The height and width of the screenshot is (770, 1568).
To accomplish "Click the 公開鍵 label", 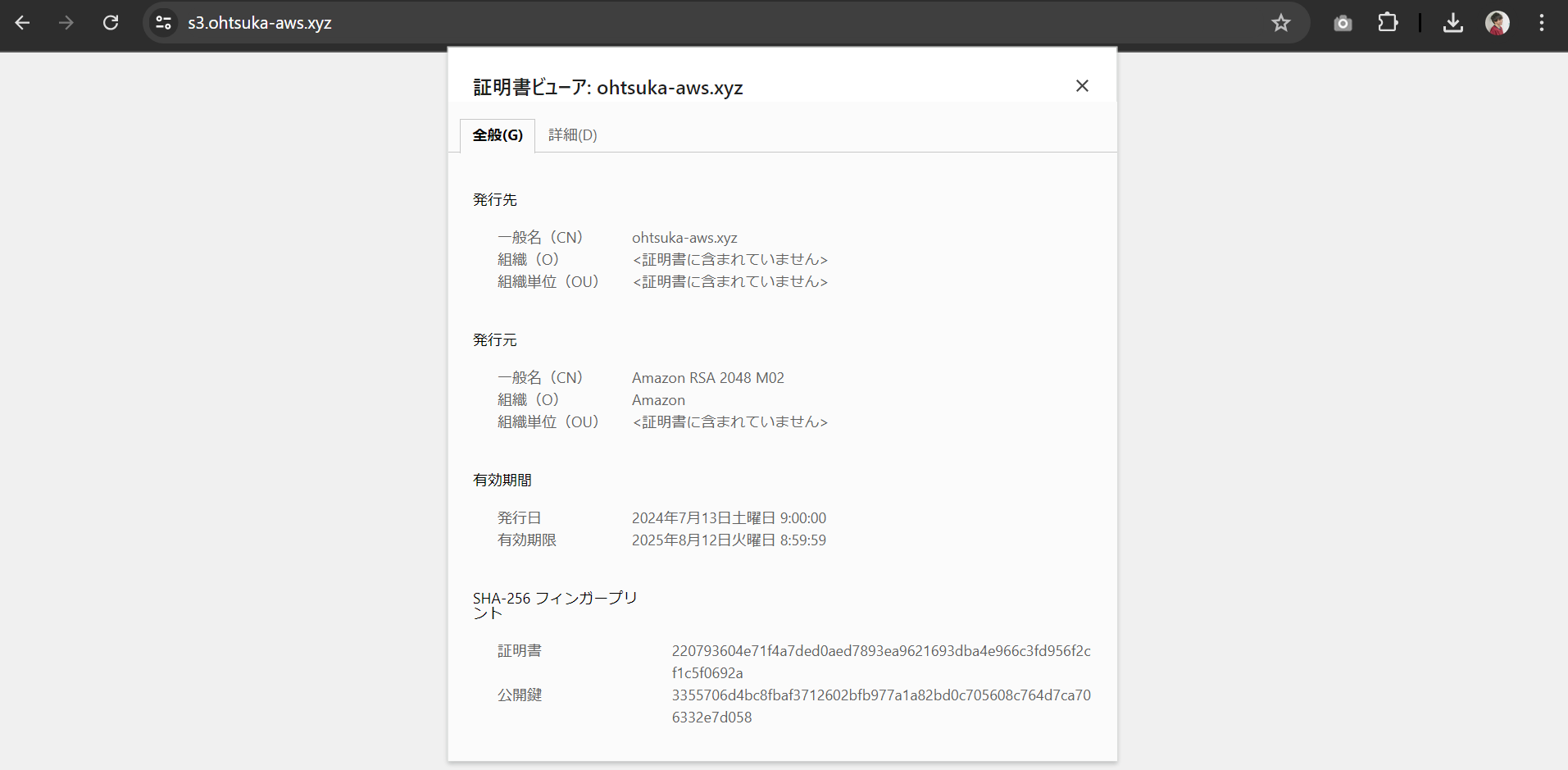I will [x=520, y=695].
